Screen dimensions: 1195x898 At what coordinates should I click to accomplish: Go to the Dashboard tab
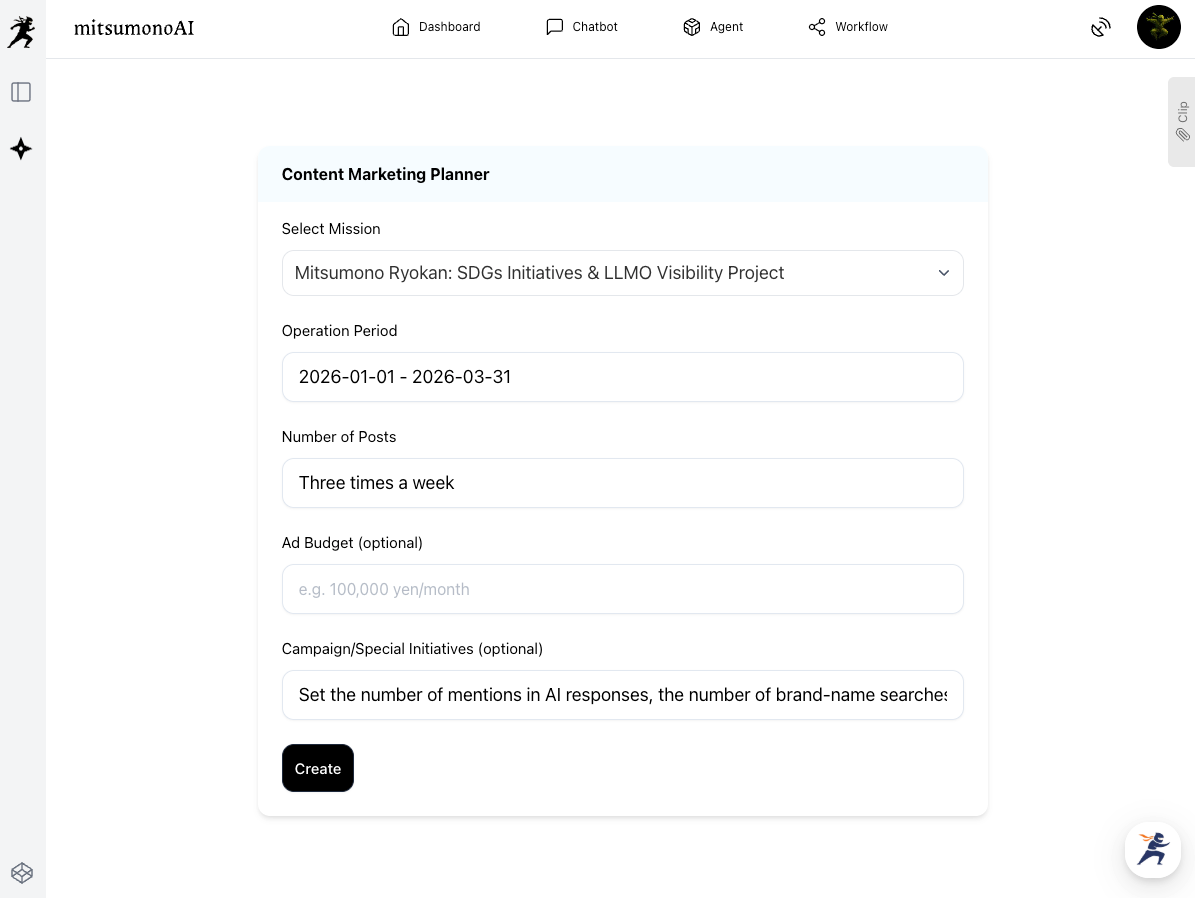(x=436, y=27)
